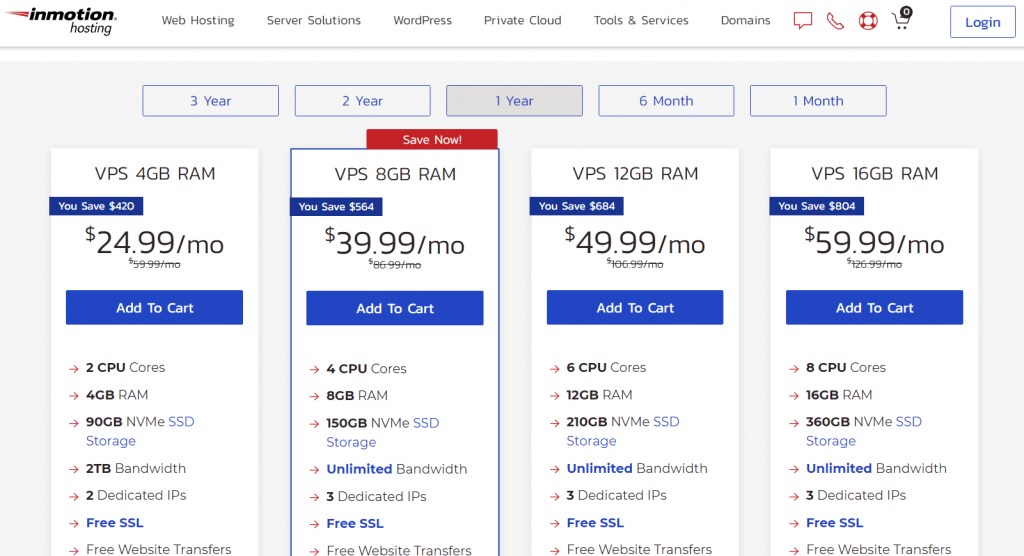Open the Web Hosting menu
Screen dimensions: 1024x556
198,20
